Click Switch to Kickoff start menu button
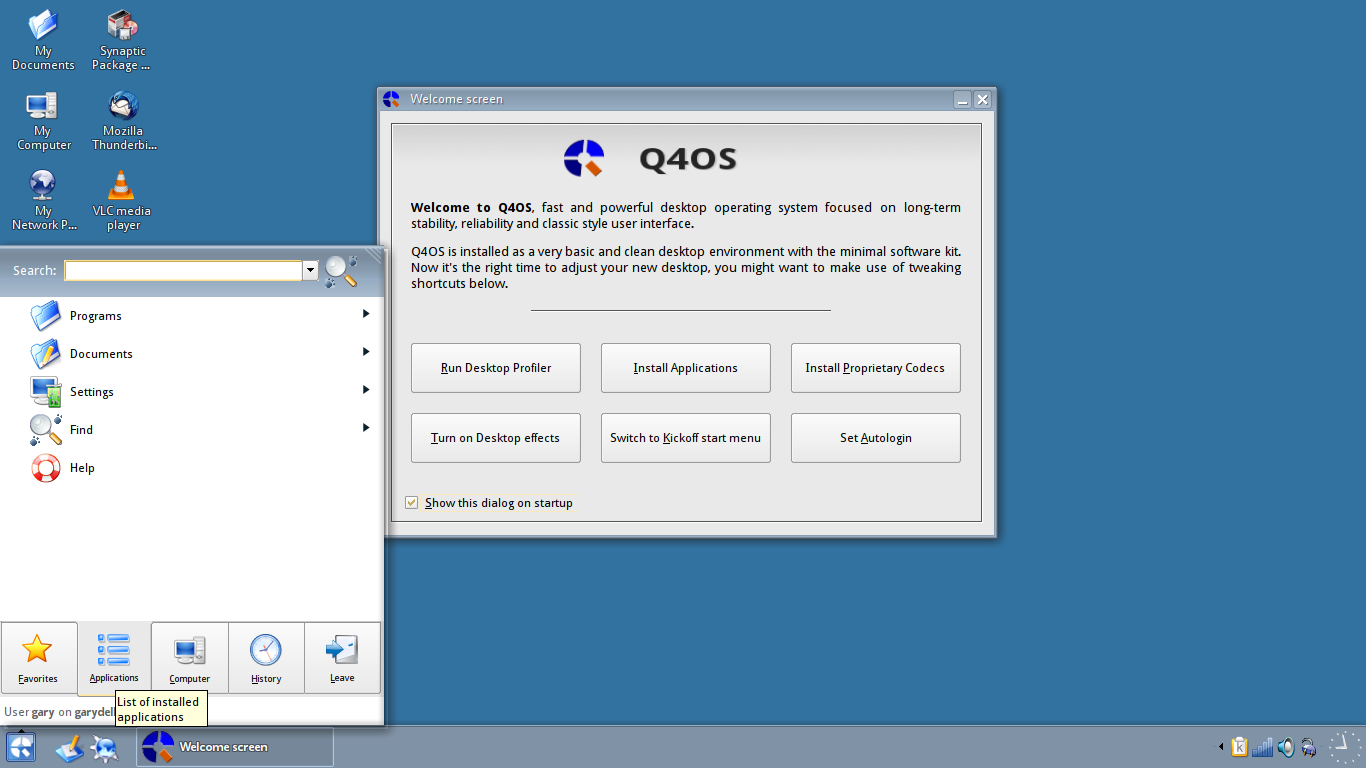The height and width of the screenshot is (768, 1366). (686, 438)
